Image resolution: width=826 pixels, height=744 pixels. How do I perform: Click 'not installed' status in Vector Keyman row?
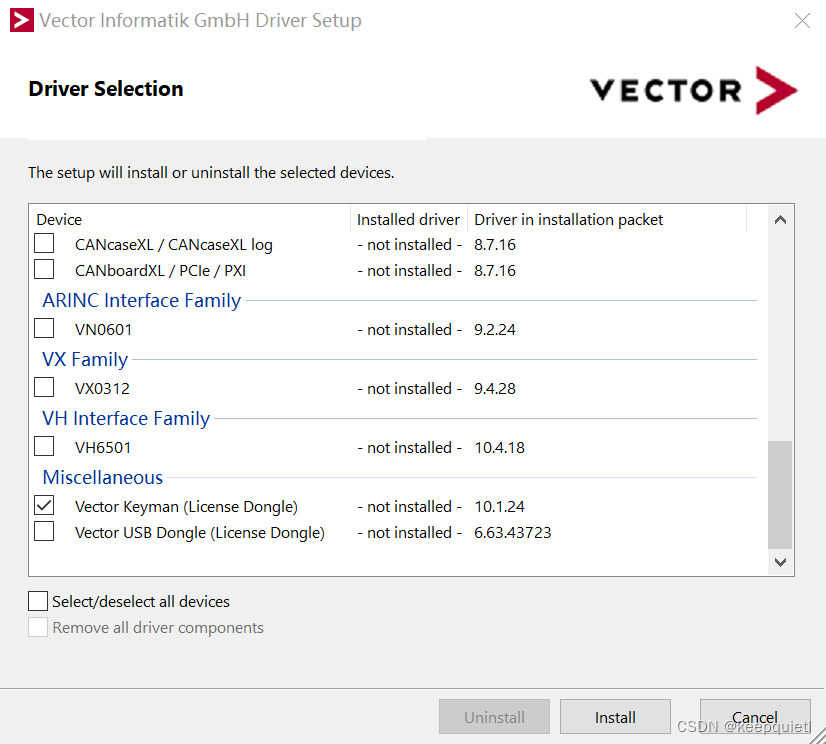pyautogui.click(x=409, y=506)
